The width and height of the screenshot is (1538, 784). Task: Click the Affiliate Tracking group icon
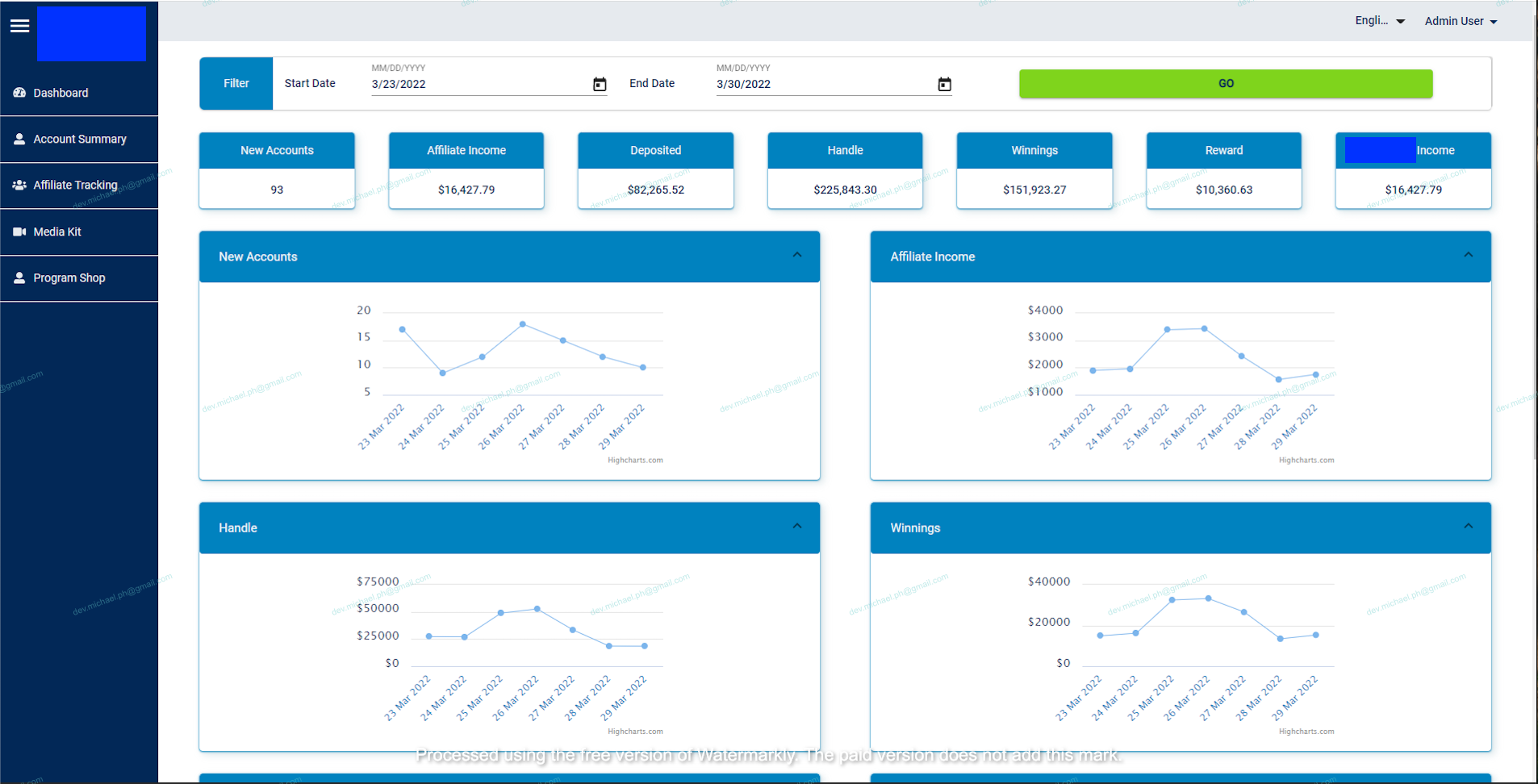coord(19,185)
